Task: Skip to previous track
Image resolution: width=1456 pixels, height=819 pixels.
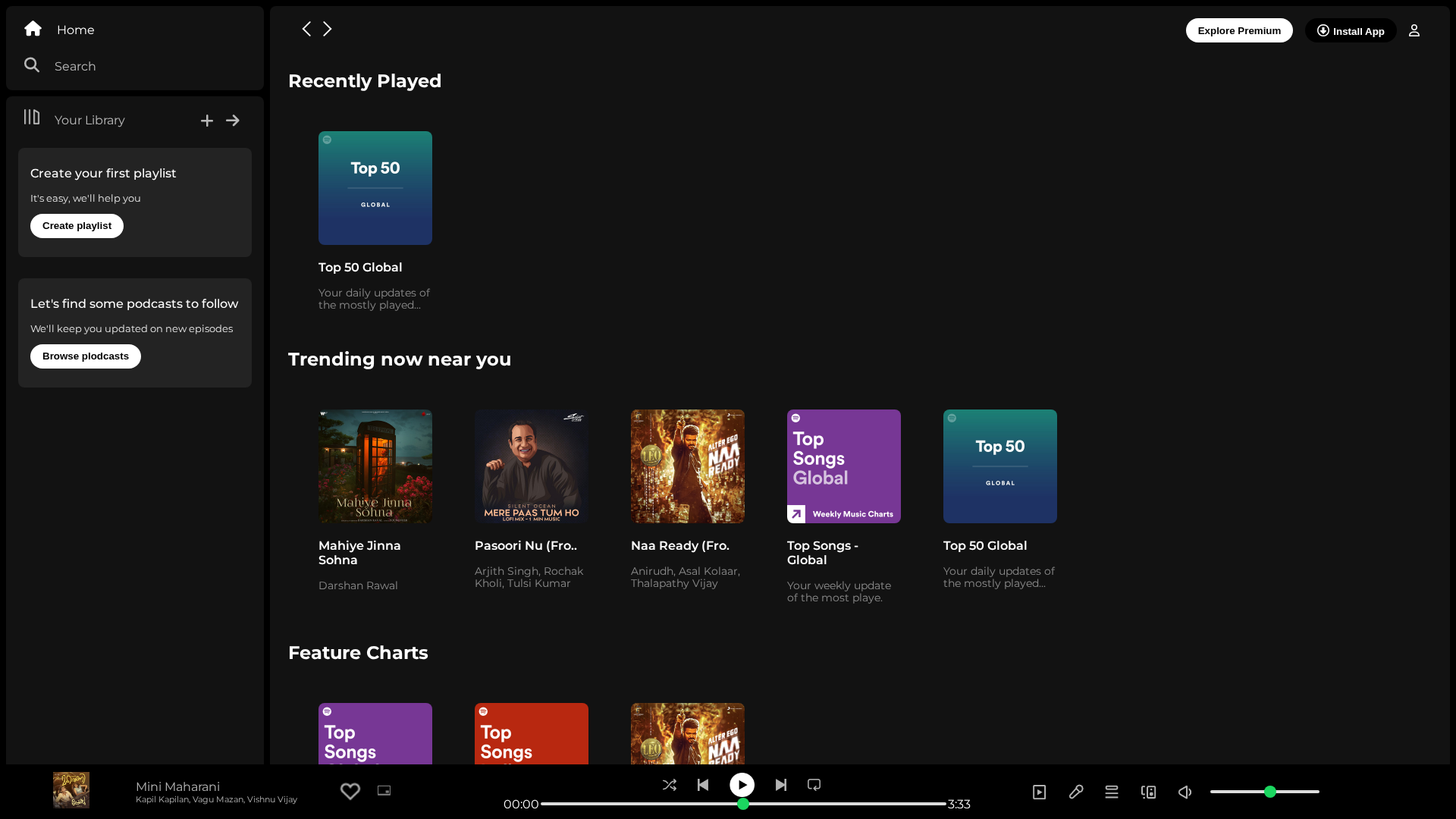Action: pyautogui.click(x=703, y=785)
